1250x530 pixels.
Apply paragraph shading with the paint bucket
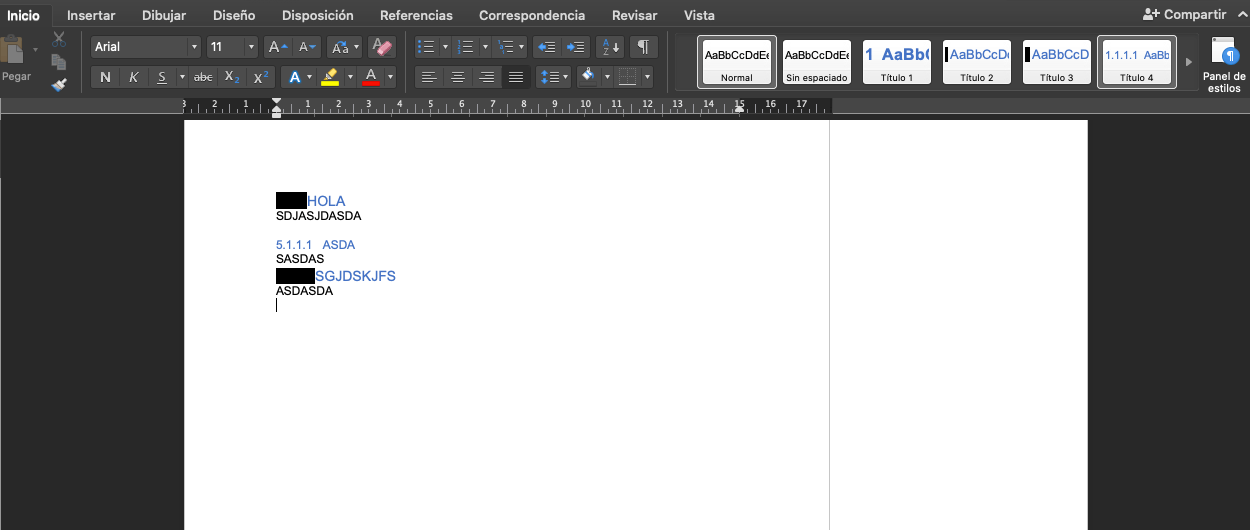[588, 77]
